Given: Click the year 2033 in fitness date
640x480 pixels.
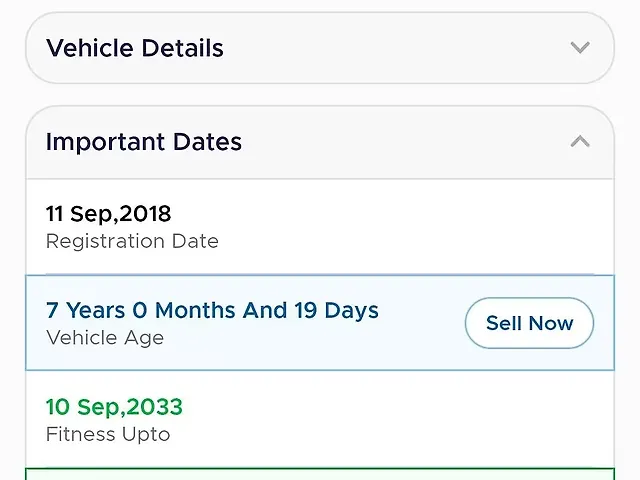Looking at the screenshot, I should click(157, 407).
